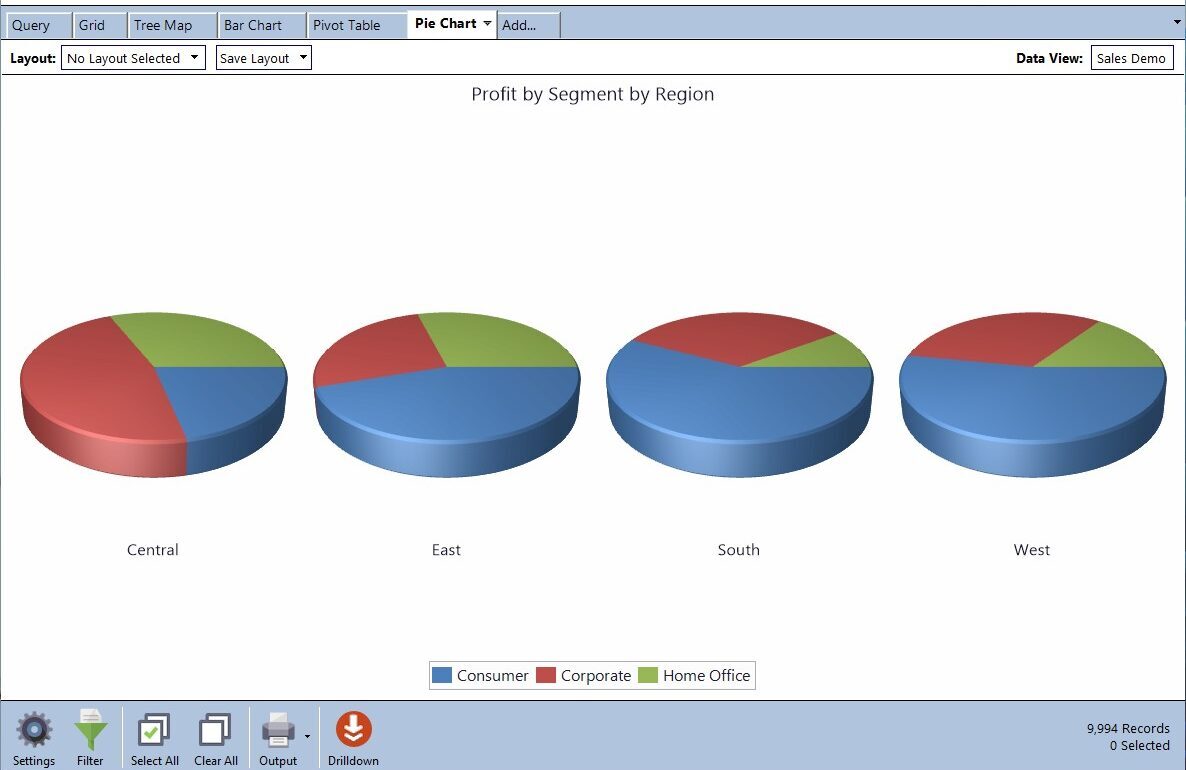Open the Save Layout dropdown

tap(264, 58)
